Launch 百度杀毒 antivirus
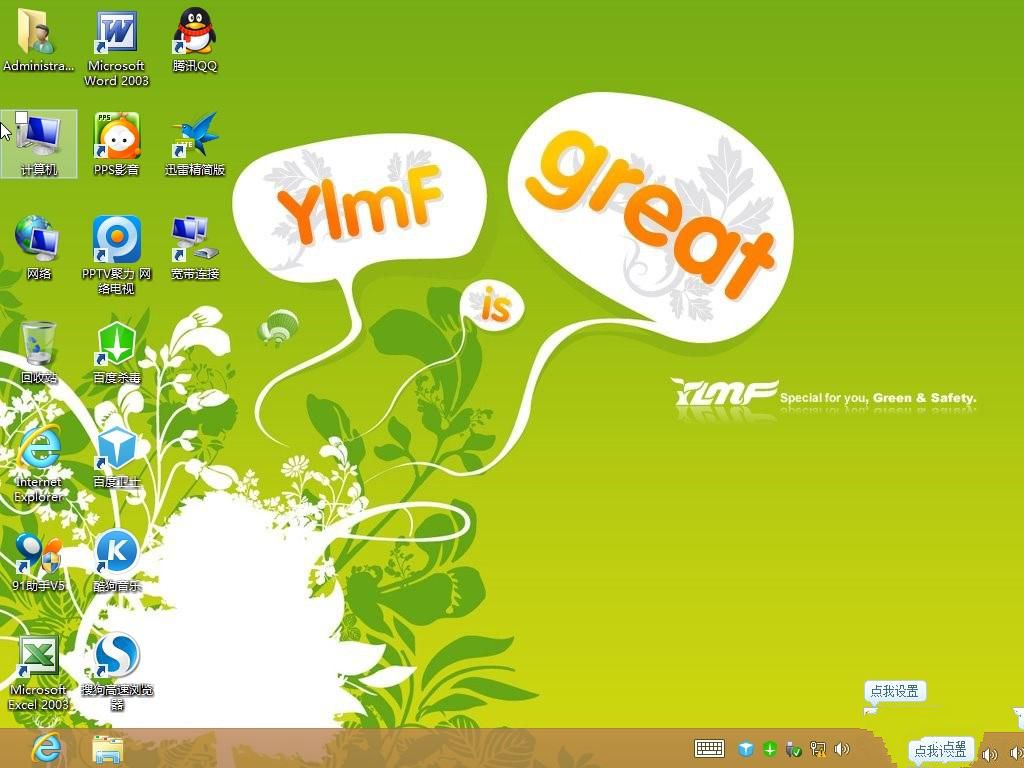Viewport: 1024px width, 768px height. pos(115,345)
